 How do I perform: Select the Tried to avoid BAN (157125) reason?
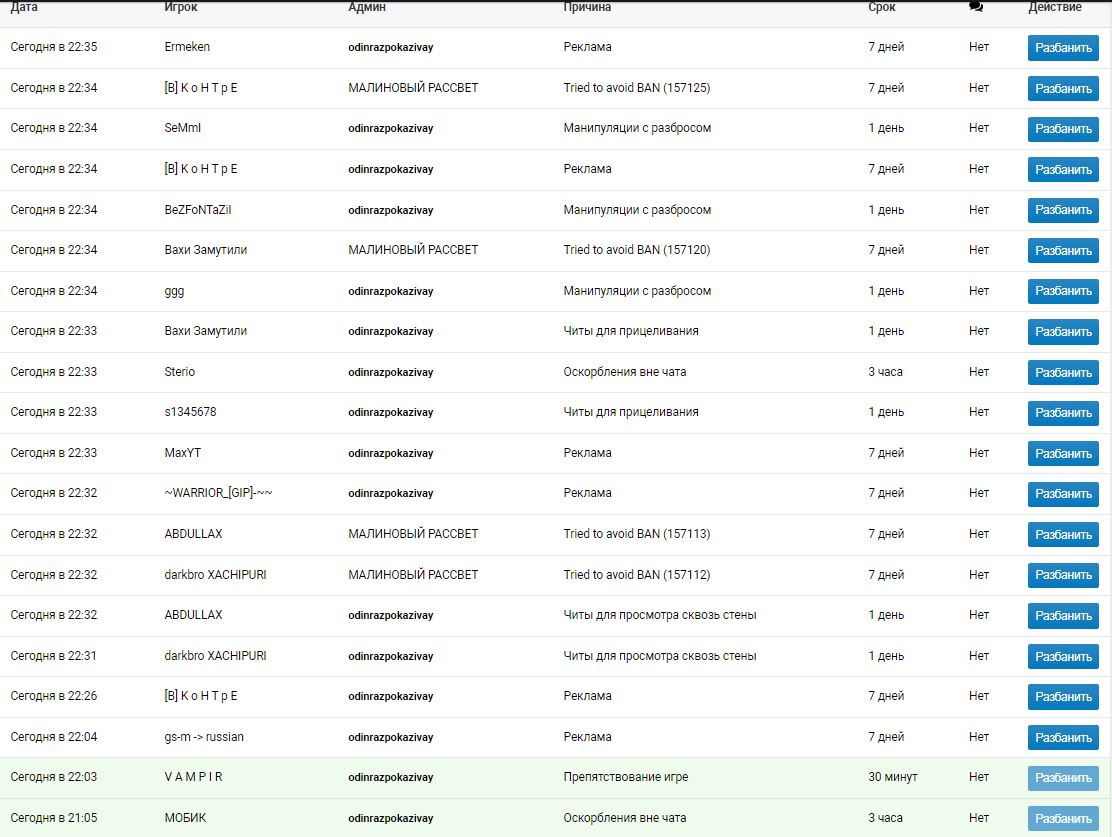pyautogui.click(x=637, y=88)
